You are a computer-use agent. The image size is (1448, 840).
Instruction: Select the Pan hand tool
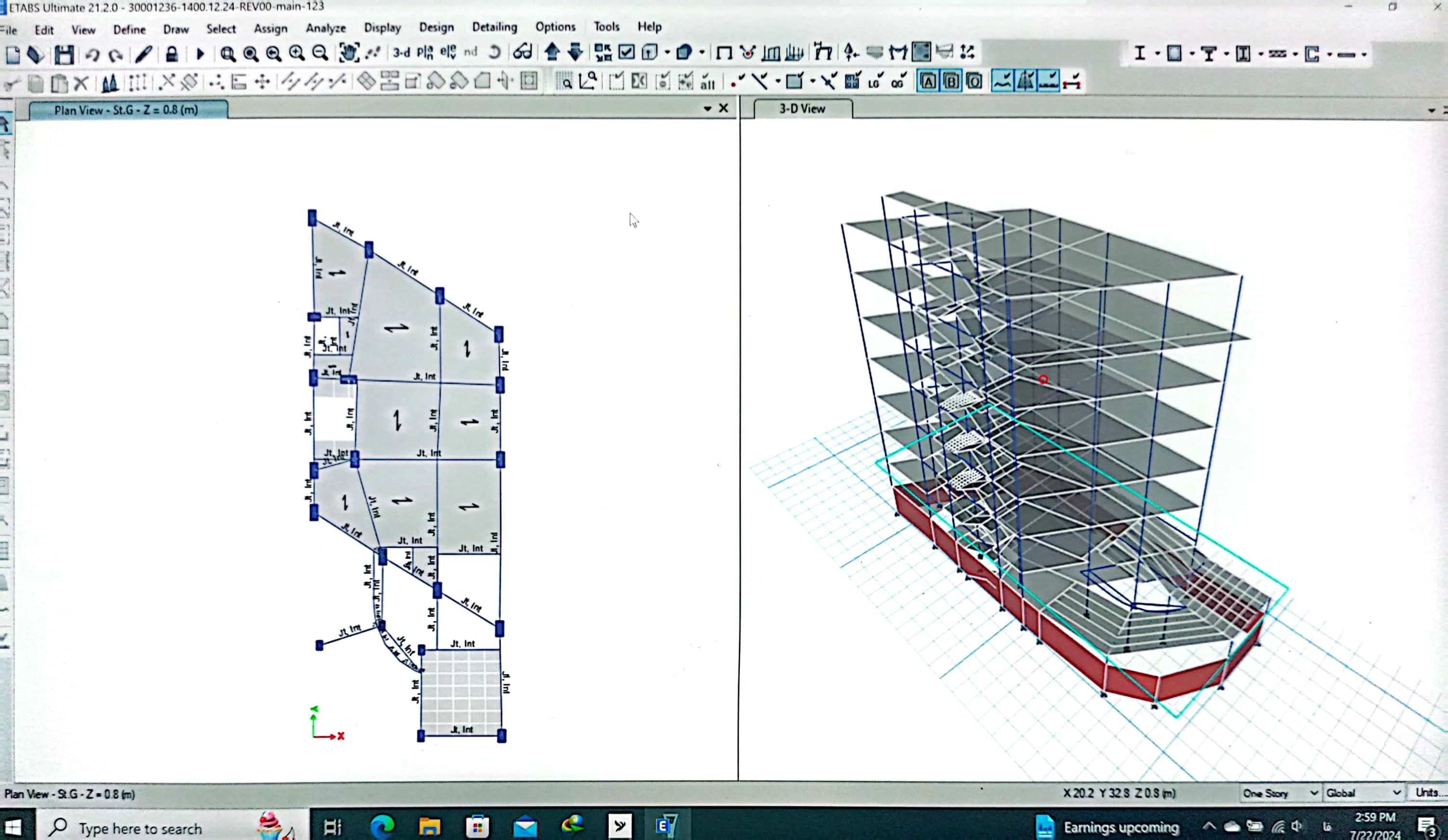tap(348, 53)
